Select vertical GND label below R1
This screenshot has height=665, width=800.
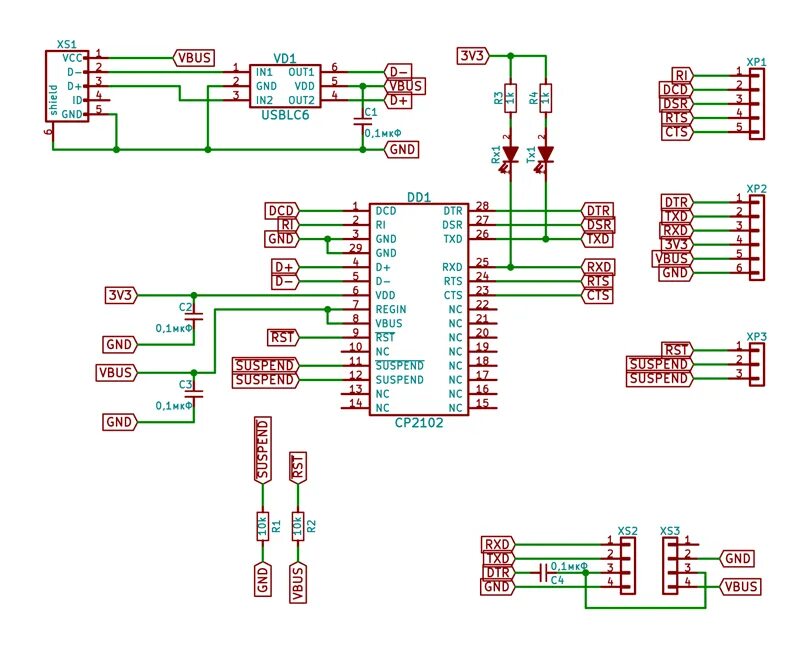pos(263,579)
